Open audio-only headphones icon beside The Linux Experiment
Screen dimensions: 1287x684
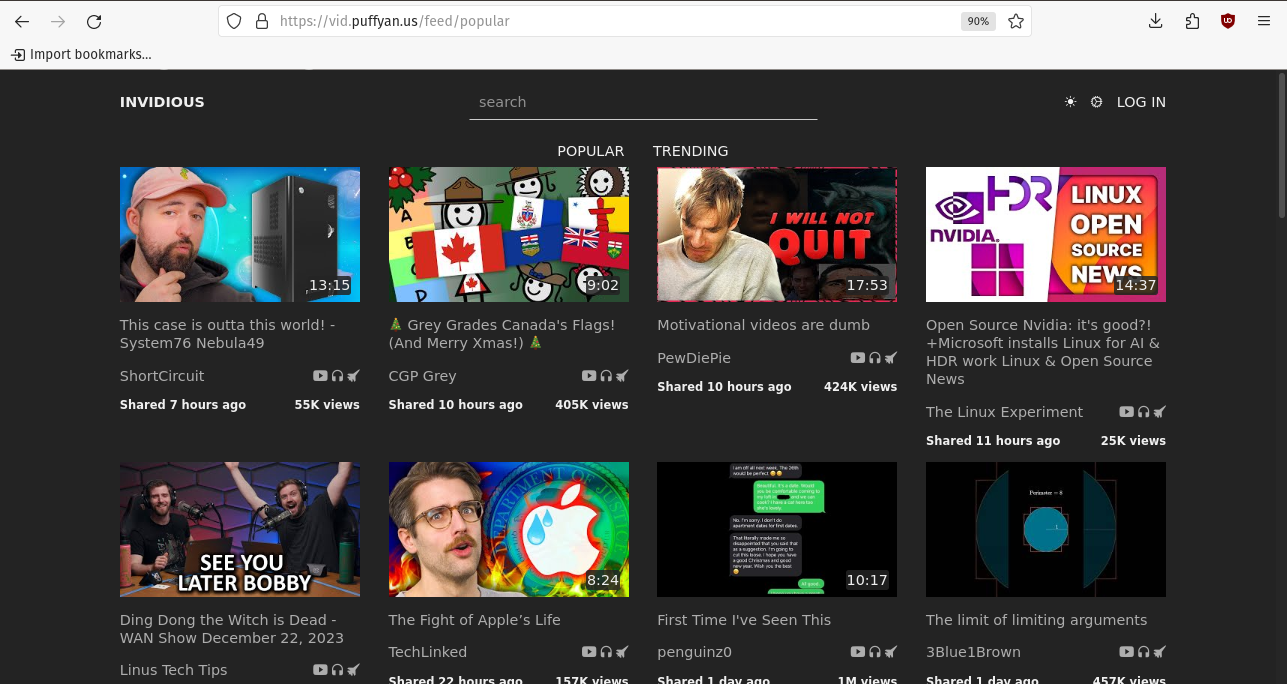coord(1144,412)
